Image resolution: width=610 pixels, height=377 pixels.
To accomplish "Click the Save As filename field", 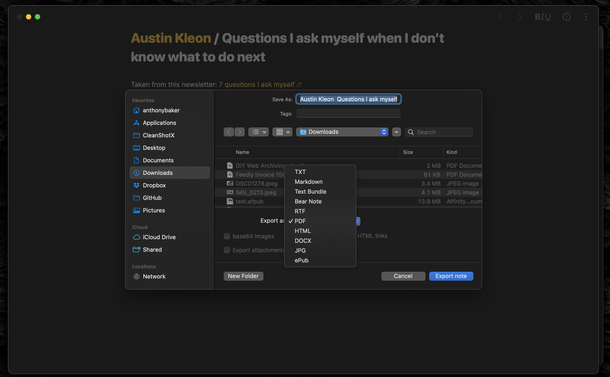I will (x=349, y=99).
